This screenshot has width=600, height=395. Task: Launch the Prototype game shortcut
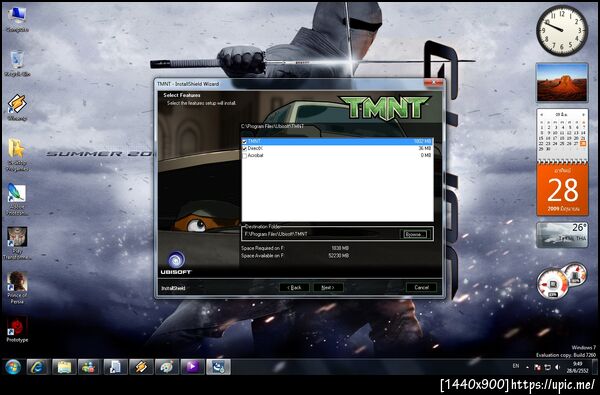pyautogui.click(x=17, y=329)
